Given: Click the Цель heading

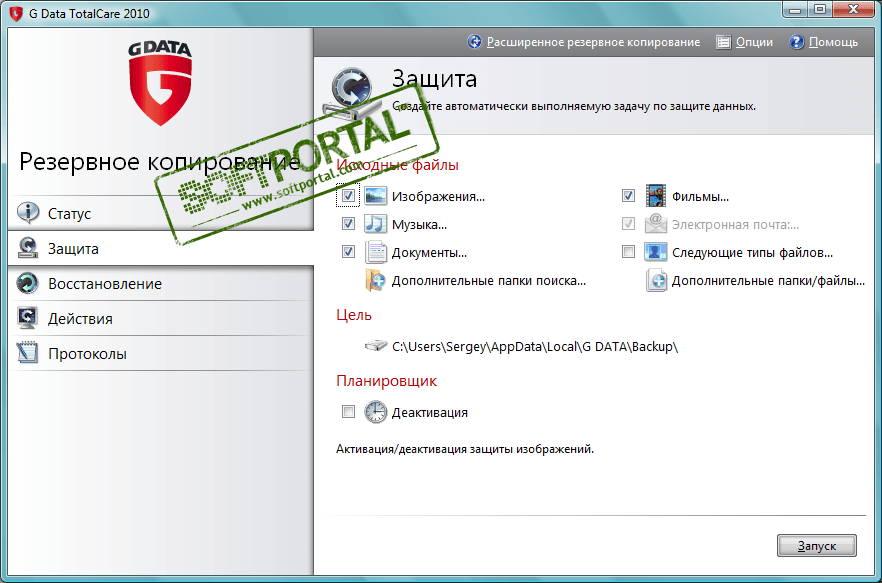Looking at the screenshot, I should pyautogui.click(x=354, y=315).
